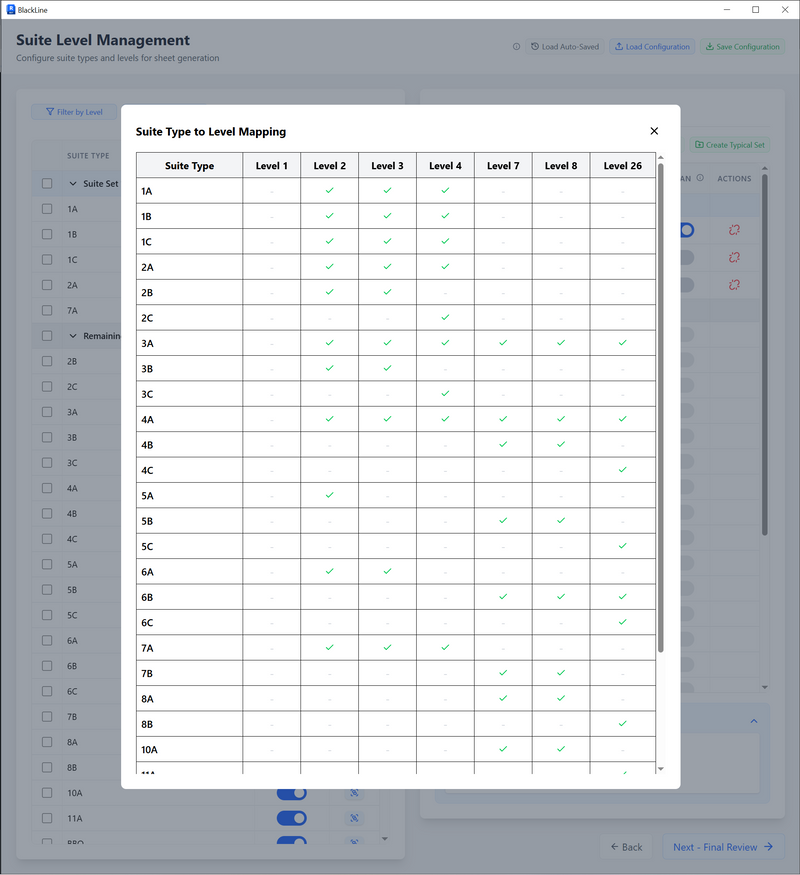Click the right panel scrollbar down arrow
This screenshot has width=800, height=875.
[765, 687]
